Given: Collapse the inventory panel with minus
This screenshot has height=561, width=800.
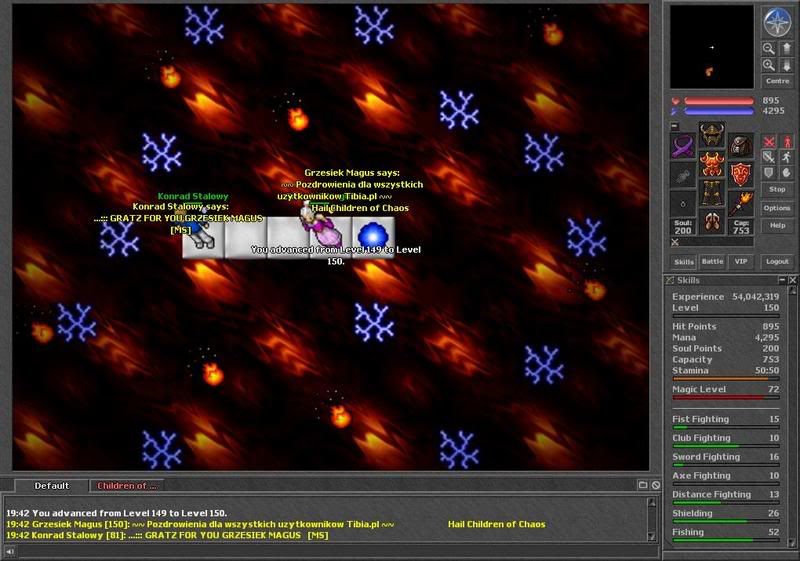Looking at the screenshot, I should click(x=674, y=125).
